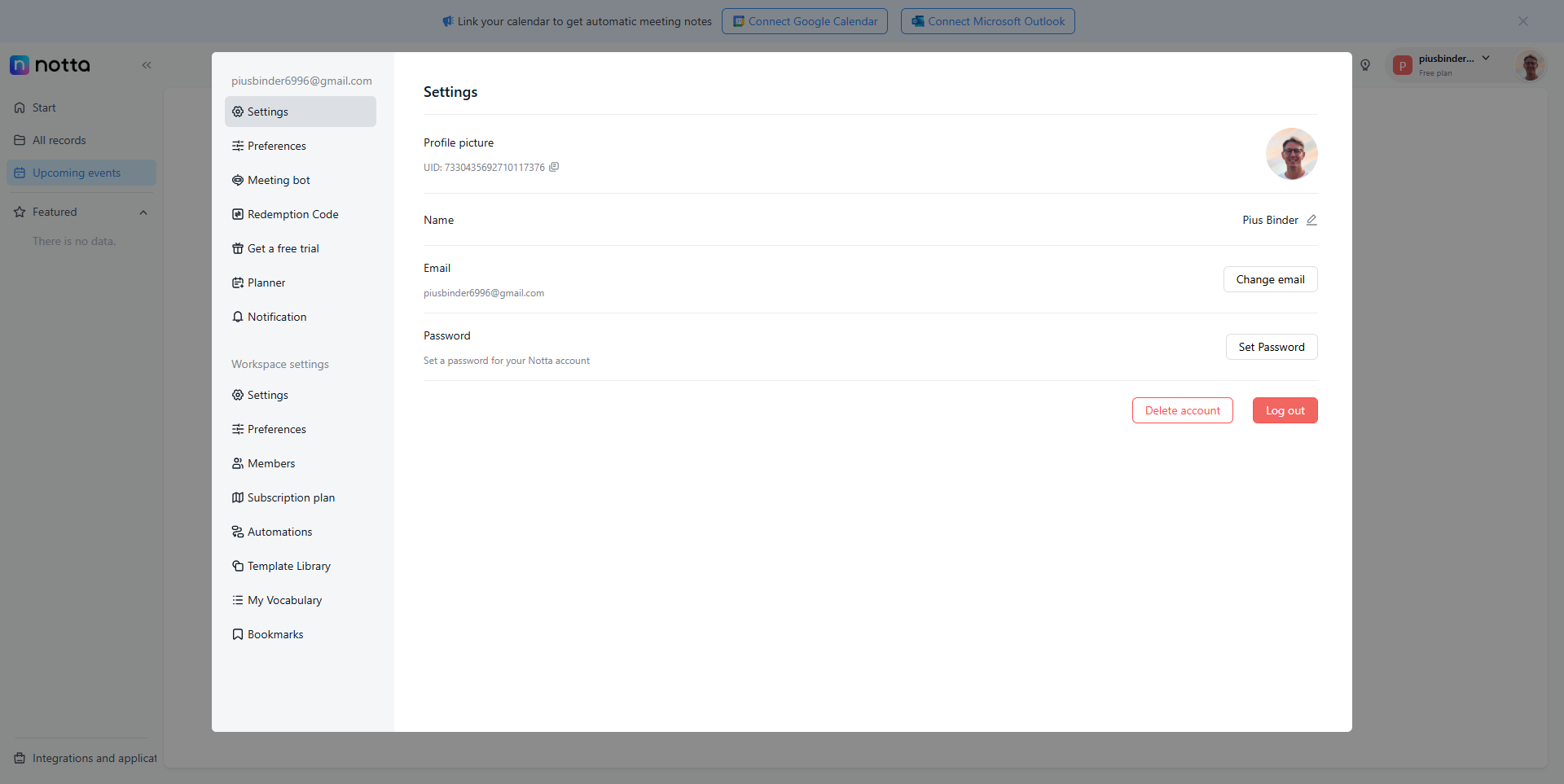Open Redemption Code section

click(292, 214)
